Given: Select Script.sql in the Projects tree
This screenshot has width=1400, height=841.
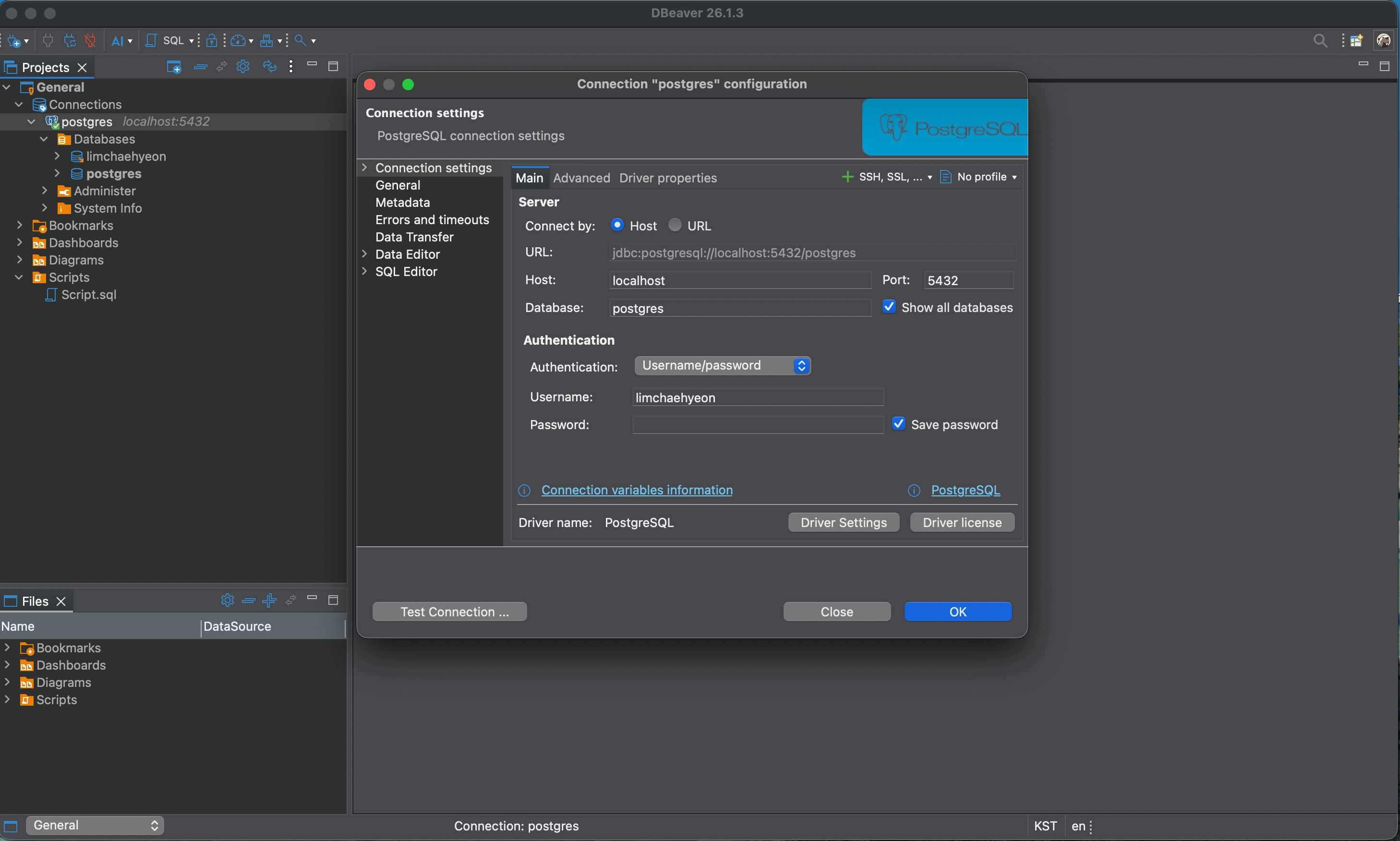Looking at the screenshot, I should click(88, 295).
